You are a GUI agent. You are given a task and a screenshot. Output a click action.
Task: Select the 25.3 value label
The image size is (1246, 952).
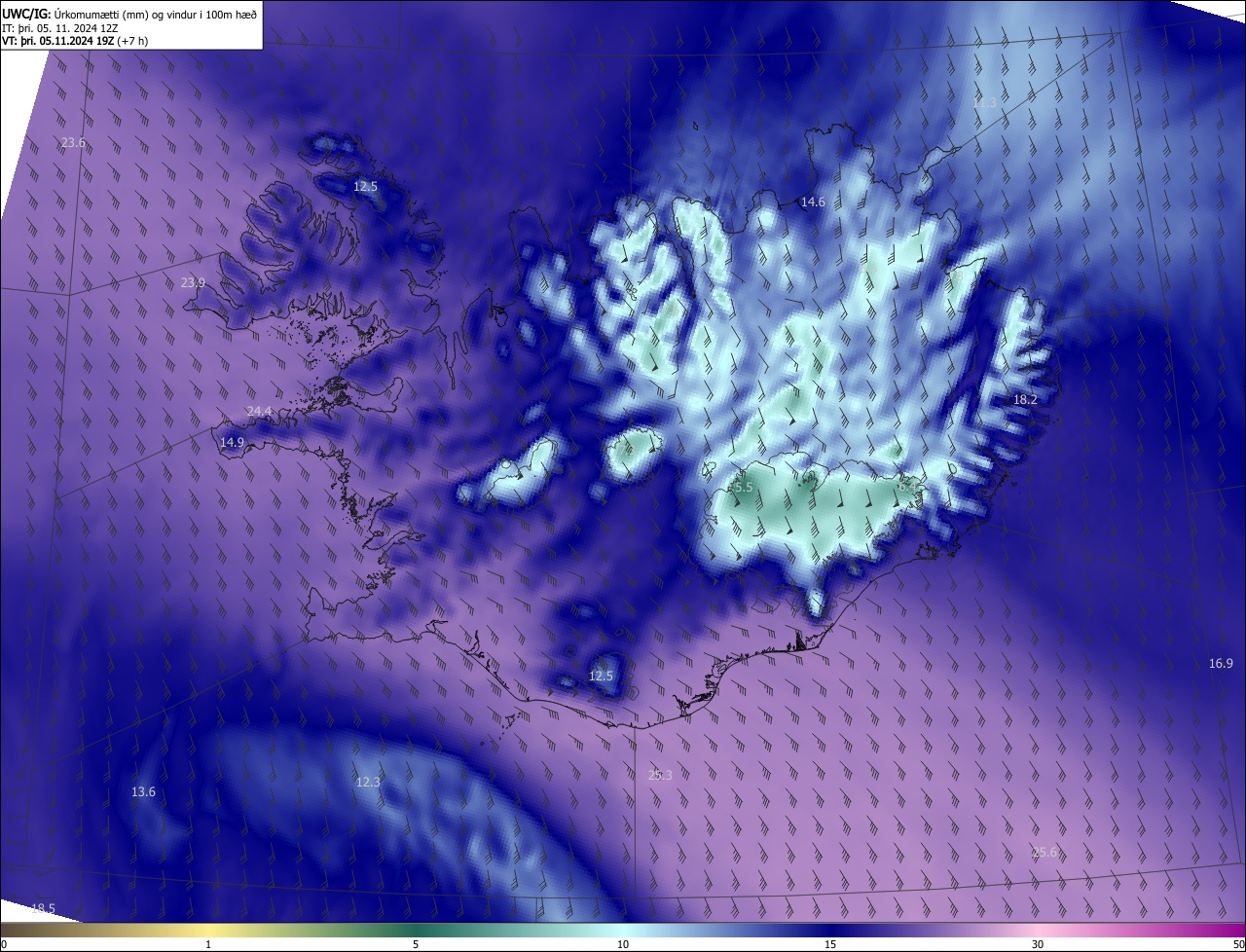click(660, 776)
